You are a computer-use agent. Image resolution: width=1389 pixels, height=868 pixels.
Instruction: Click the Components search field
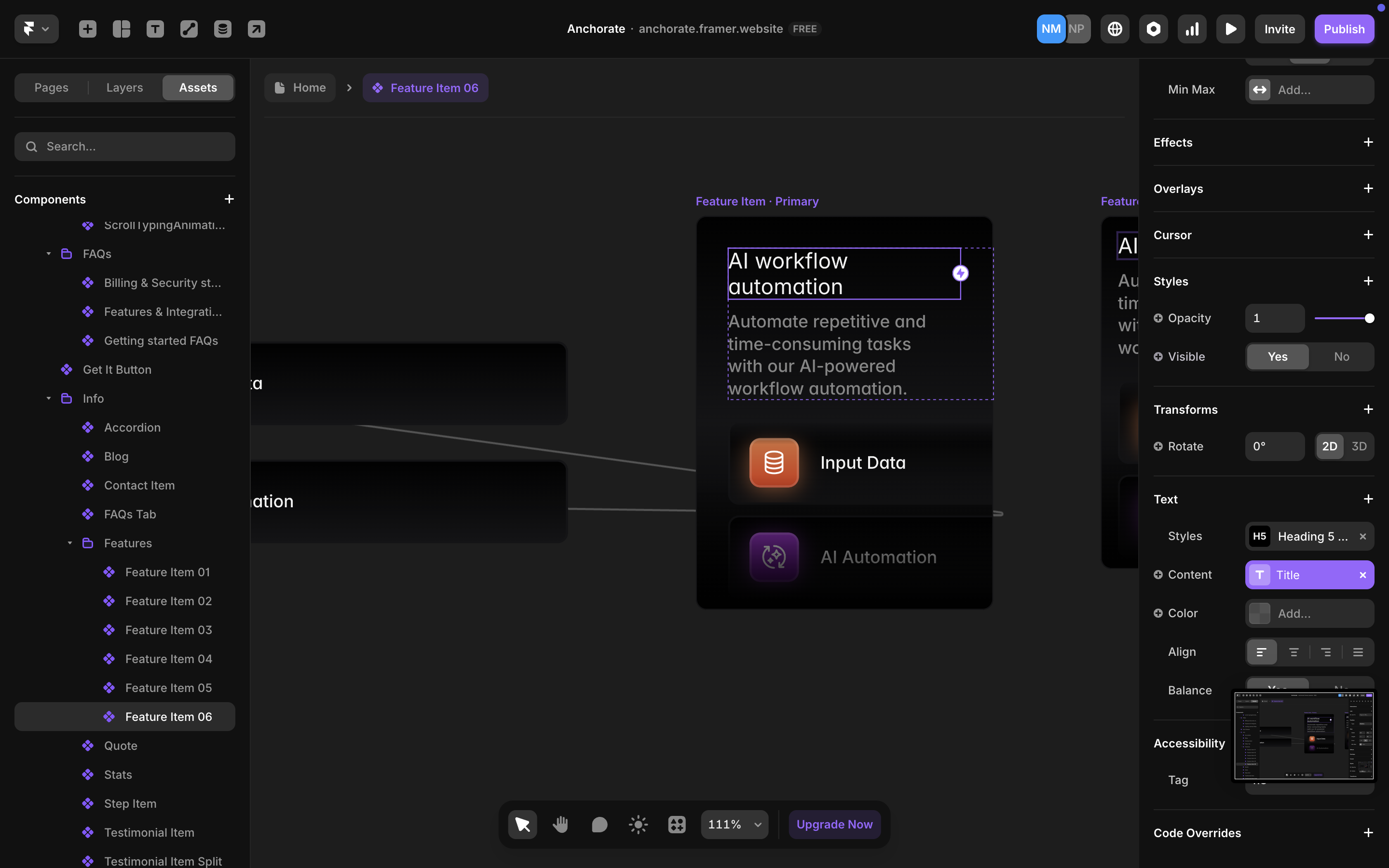point(124,147)
